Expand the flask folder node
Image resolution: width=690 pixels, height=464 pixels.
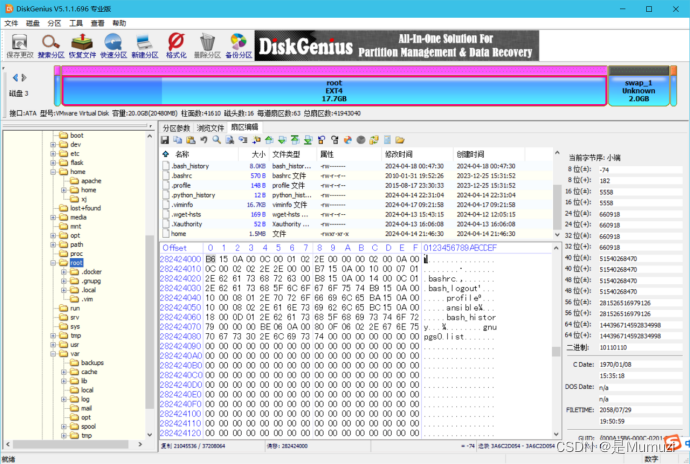(x=53, y=162)
